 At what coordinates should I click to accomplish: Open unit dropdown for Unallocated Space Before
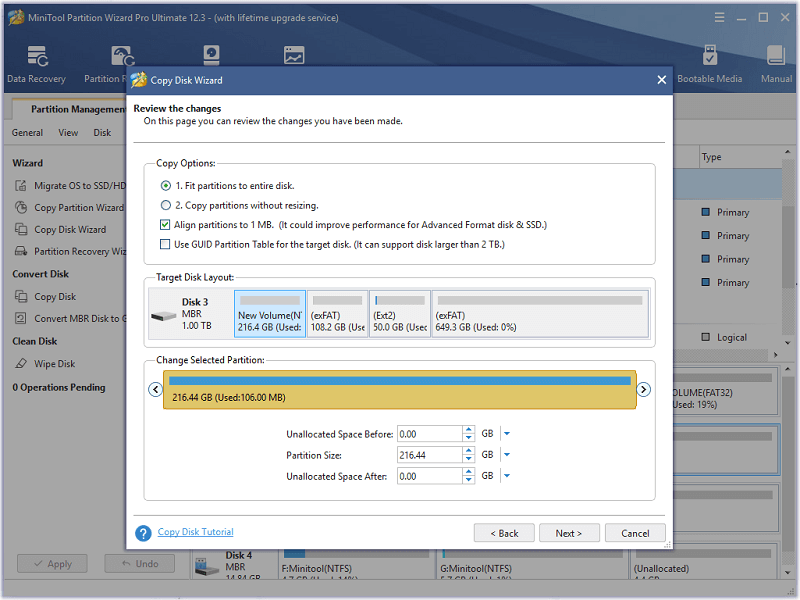click(x=507, y=434)
